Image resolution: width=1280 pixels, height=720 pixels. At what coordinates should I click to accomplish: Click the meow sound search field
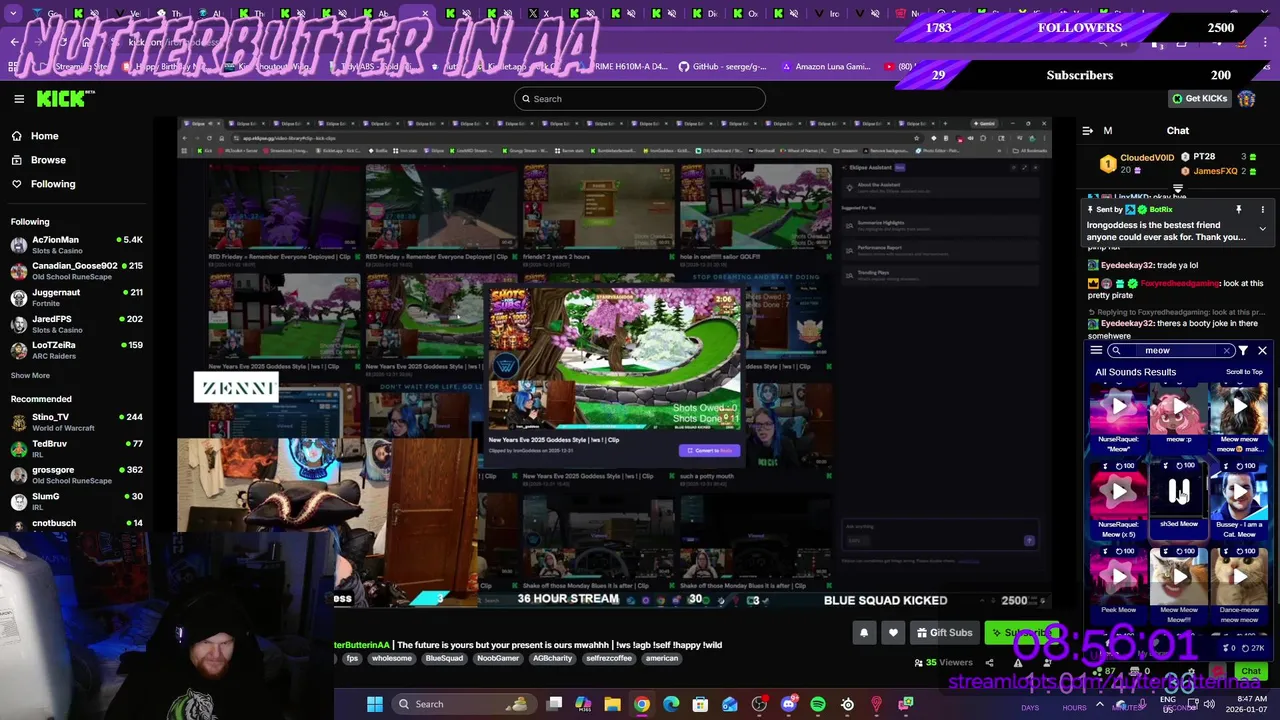click(1170, 351)
